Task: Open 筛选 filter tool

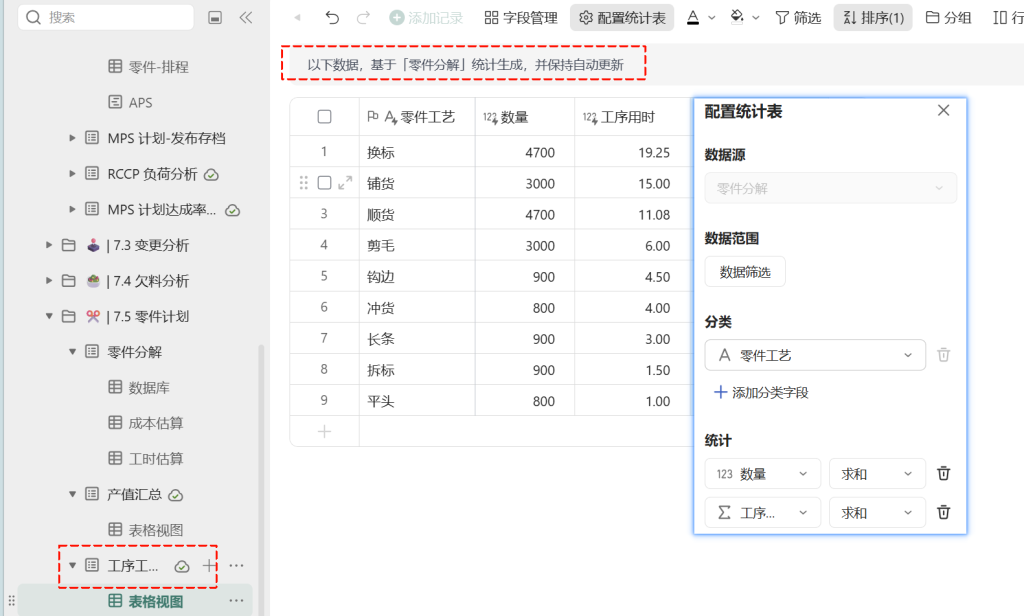Action: [x=798, y=18]
